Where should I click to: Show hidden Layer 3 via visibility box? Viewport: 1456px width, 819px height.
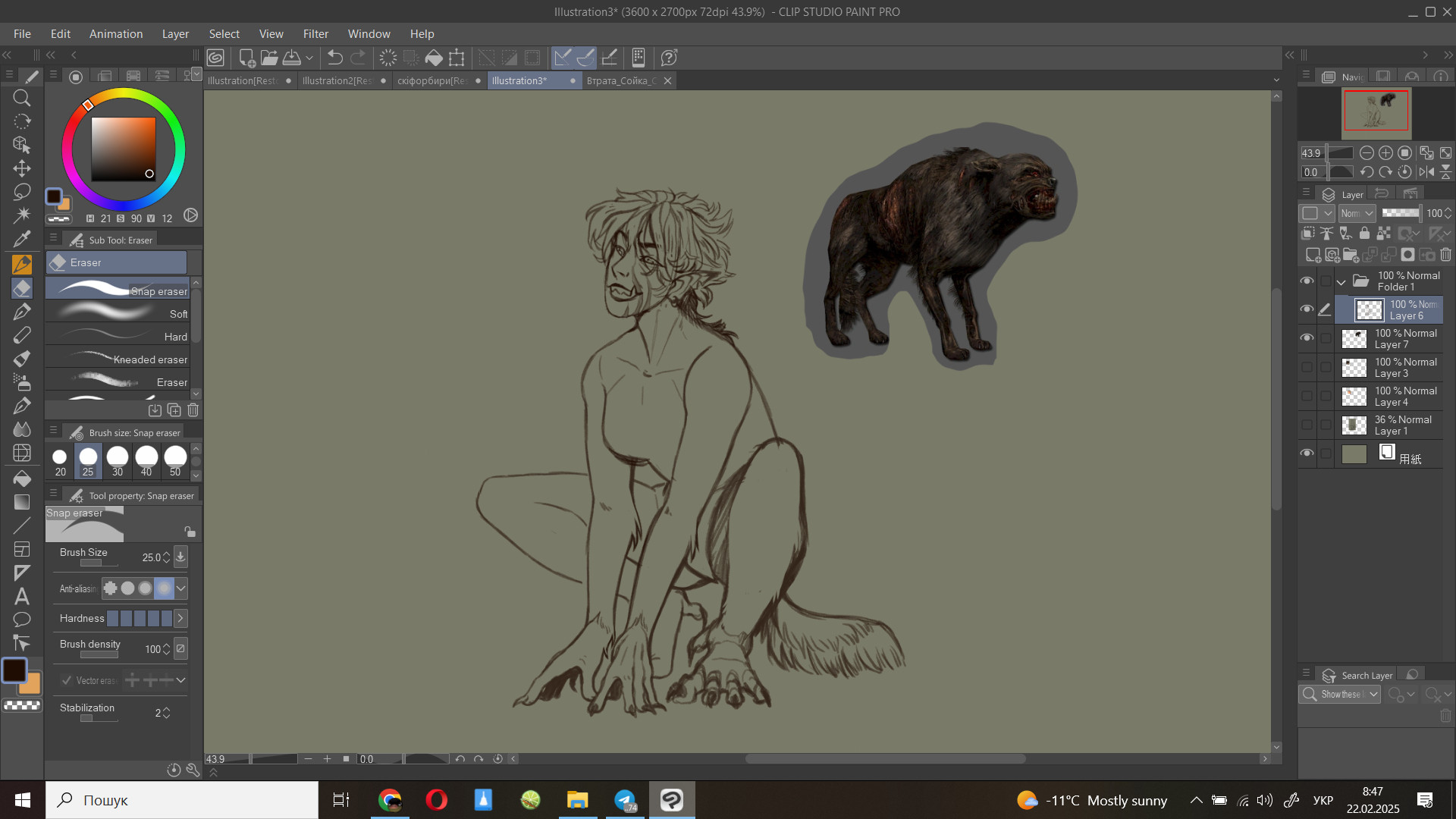(1307, 367)
